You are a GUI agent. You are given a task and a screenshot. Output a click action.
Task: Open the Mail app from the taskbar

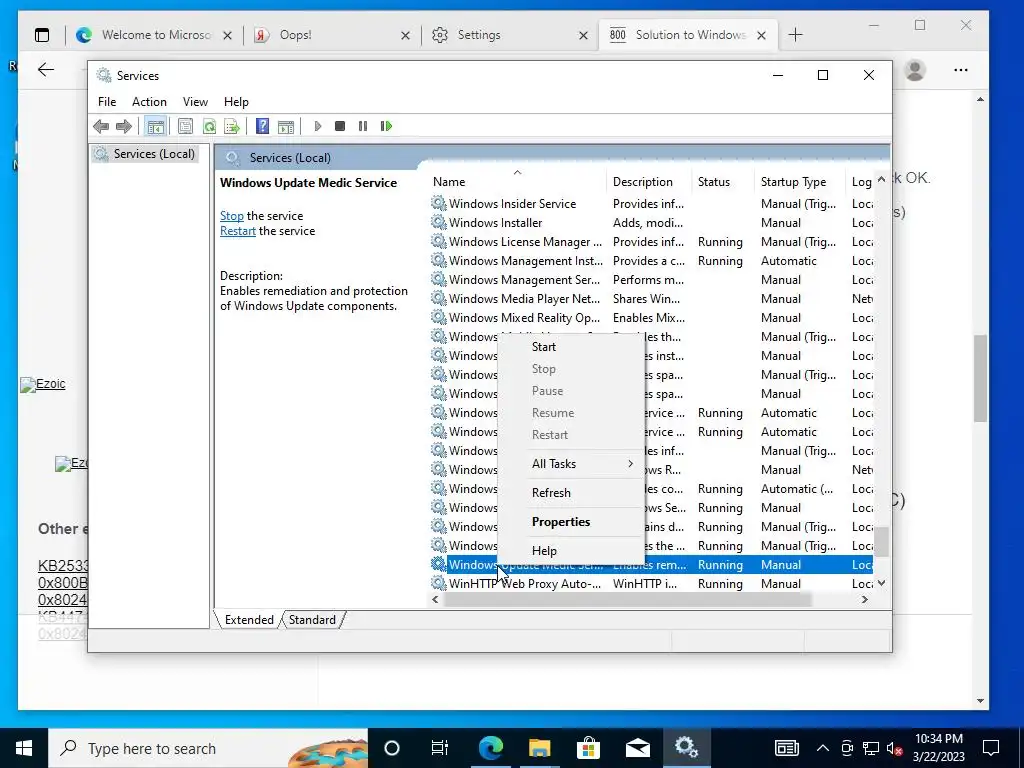637,748
